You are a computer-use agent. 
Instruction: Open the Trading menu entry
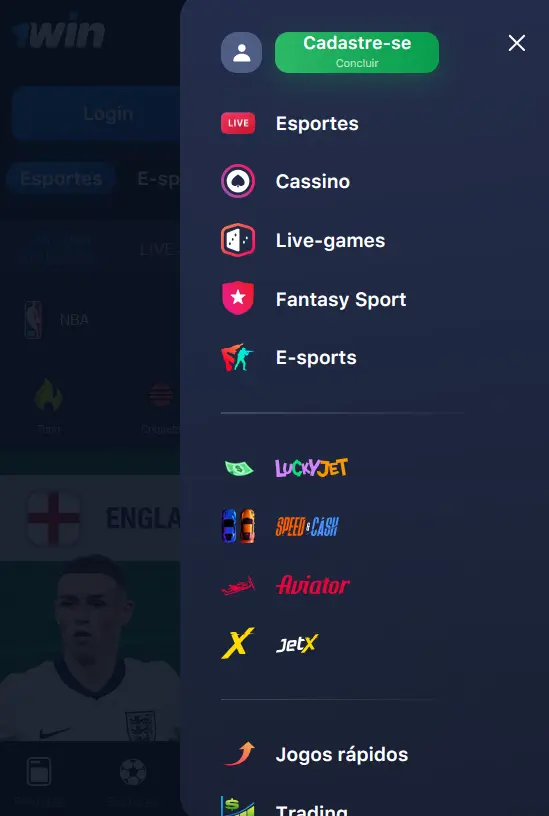[x=311, y=809]
